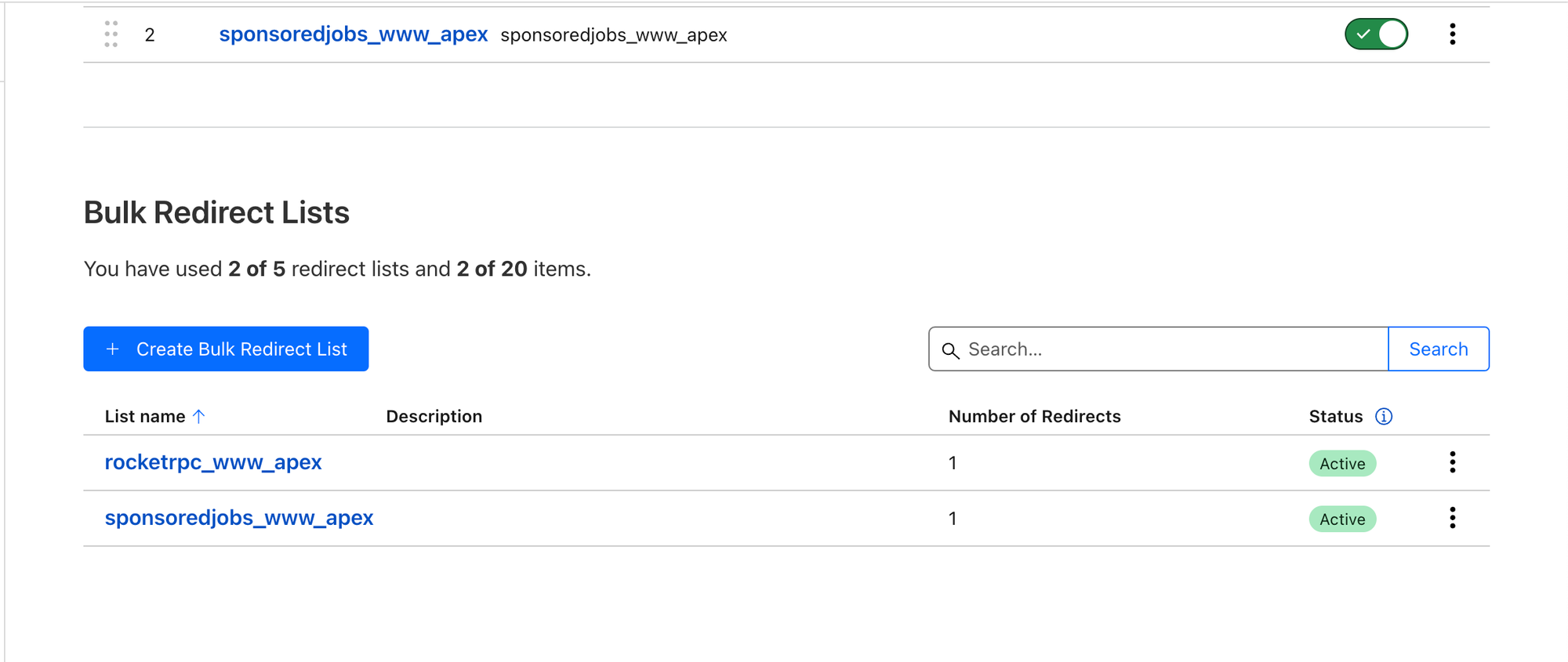The height and width of the screenshot is (662, 1568).
Task: Open the sponsoredjobs_www_apex list in table
Action: coord(239,518)
